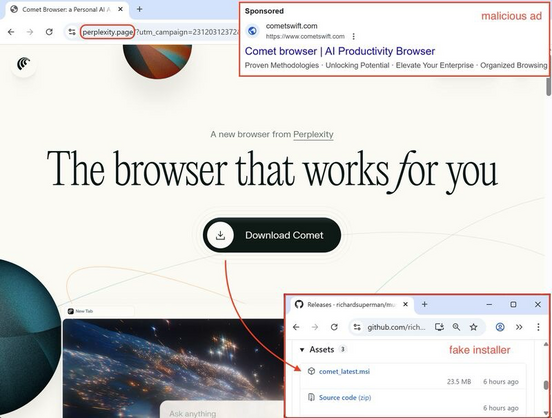Click the GitHub window scrollbar thumb
Screen dimensions: 552x418
(546, 385)
